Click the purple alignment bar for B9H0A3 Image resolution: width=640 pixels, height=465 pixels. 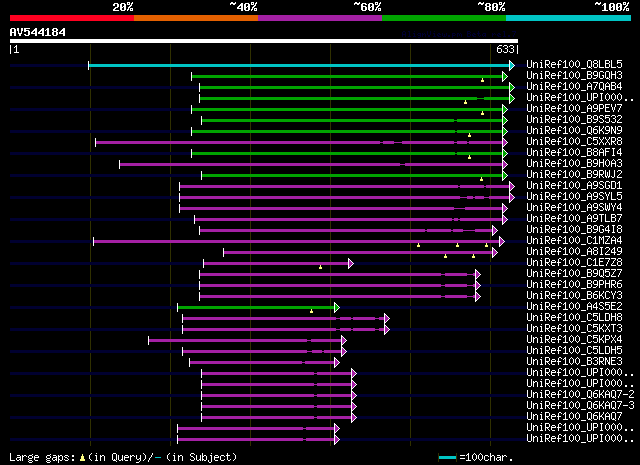click(311, 165)
